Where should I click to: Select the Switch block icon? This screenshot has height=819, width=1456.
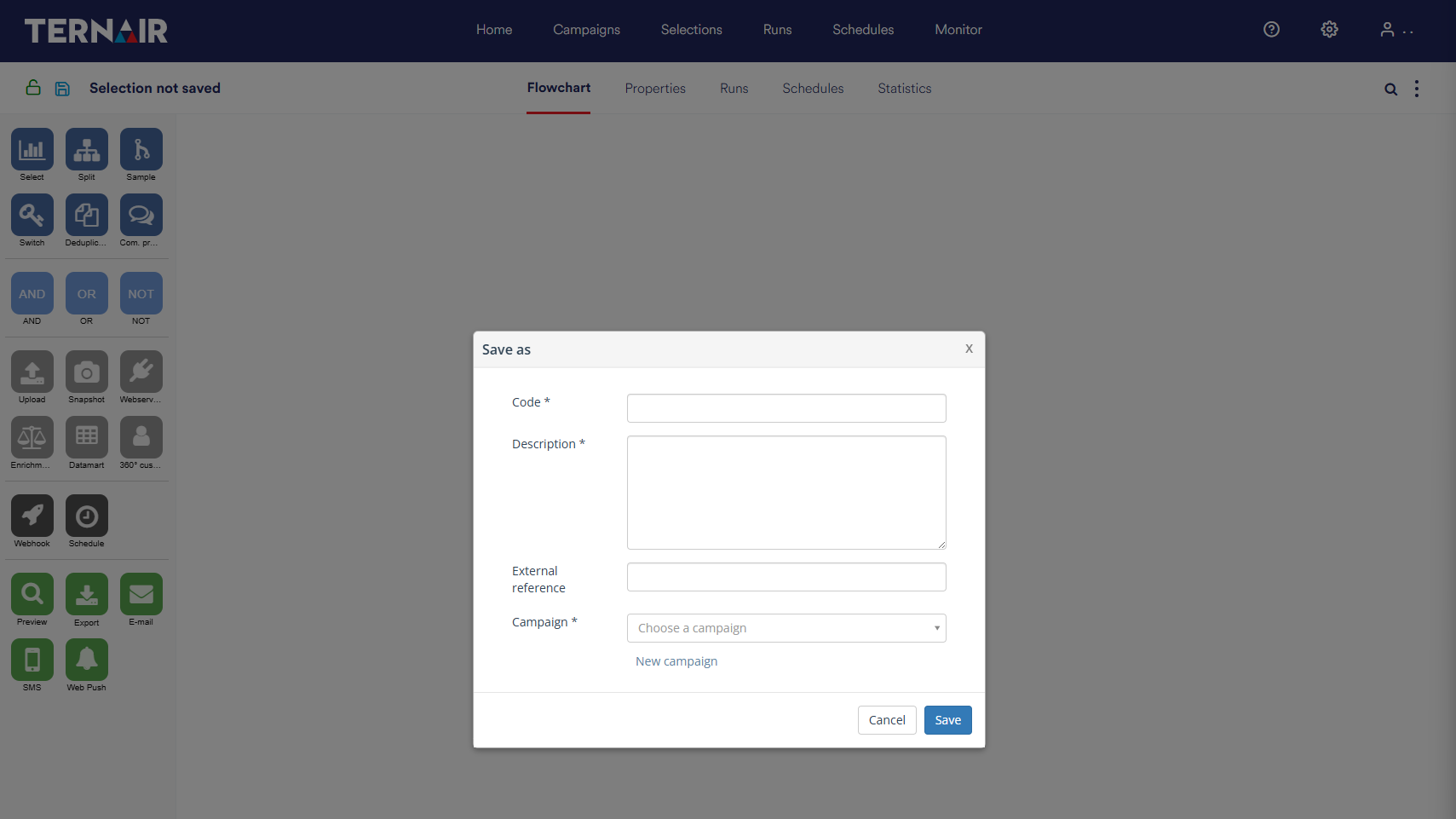click(x=32, y=215)
